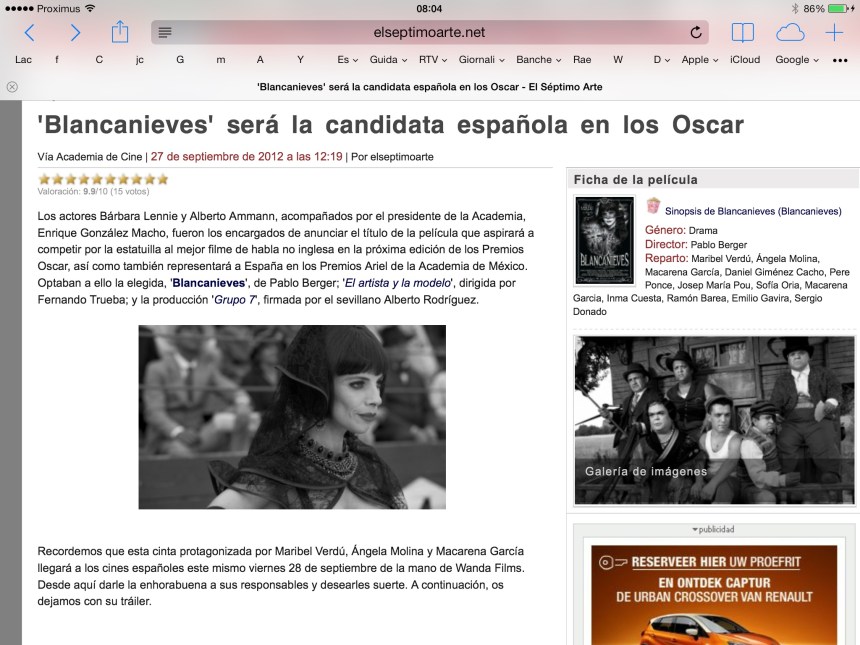Expand the Giornali favorites folder
Image resolution: width=860 pixels, height=645 pixels.
[x=481, y=60]
